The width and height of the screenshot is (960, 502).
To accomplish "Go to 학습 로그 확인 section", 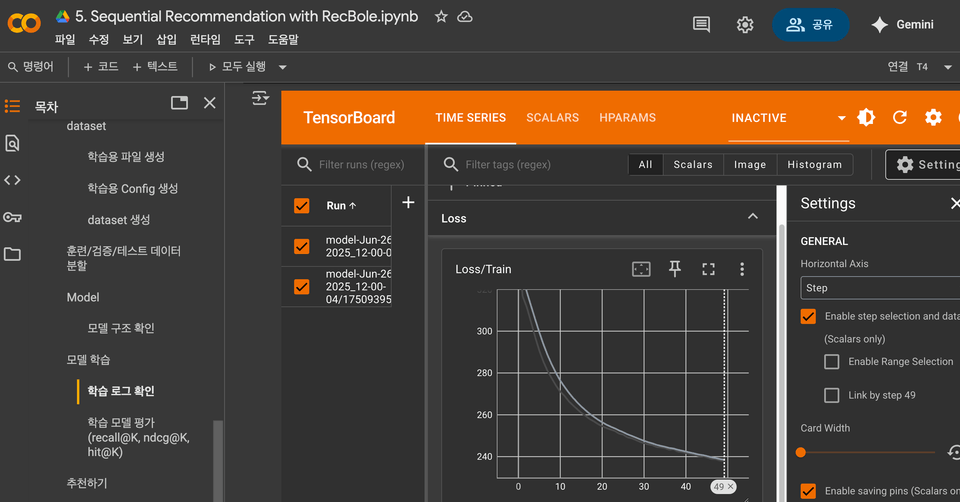I will 121,391.
